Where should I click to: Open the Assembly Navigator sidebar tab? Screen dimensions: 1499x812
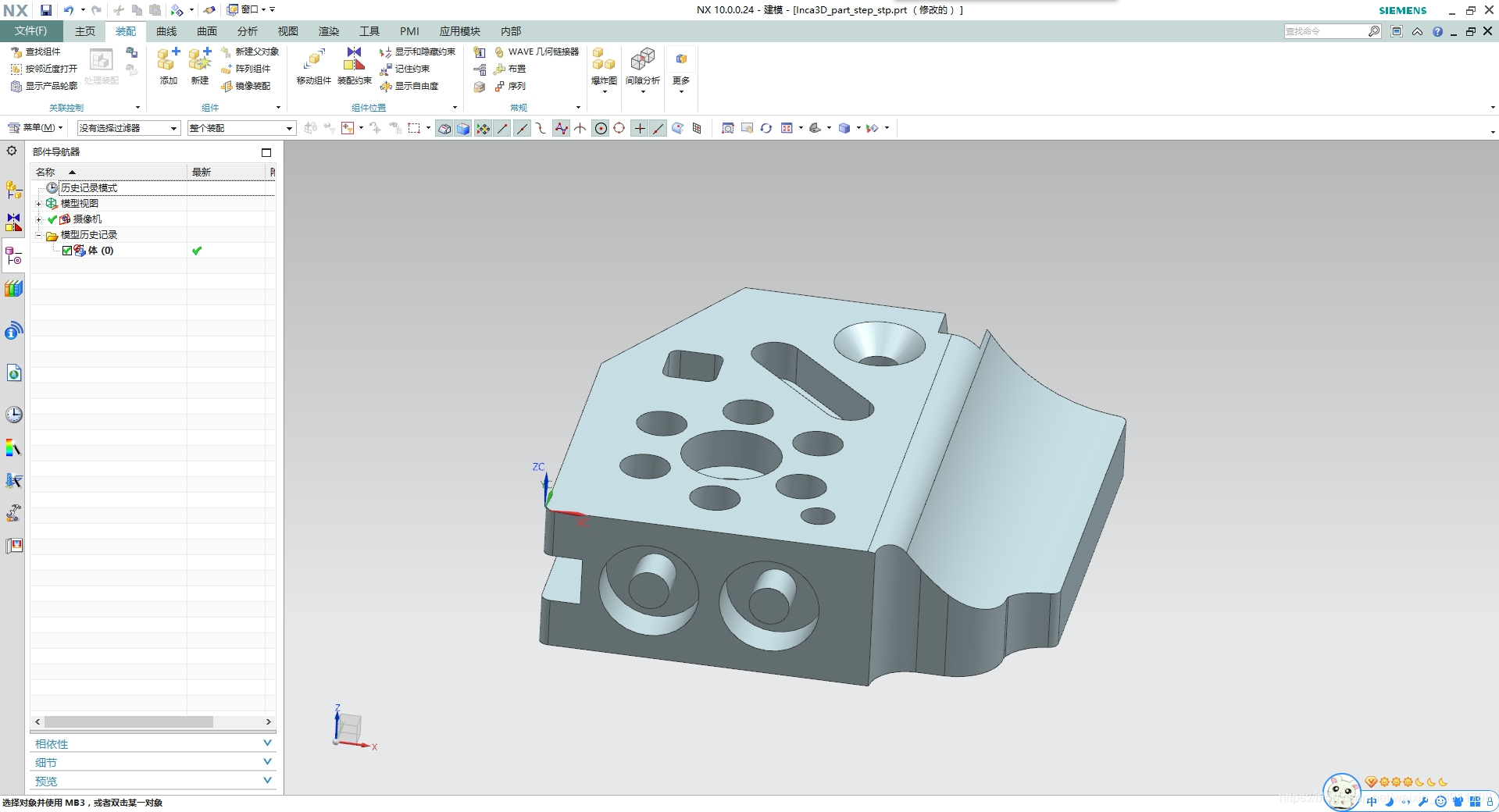coord(13,190)
